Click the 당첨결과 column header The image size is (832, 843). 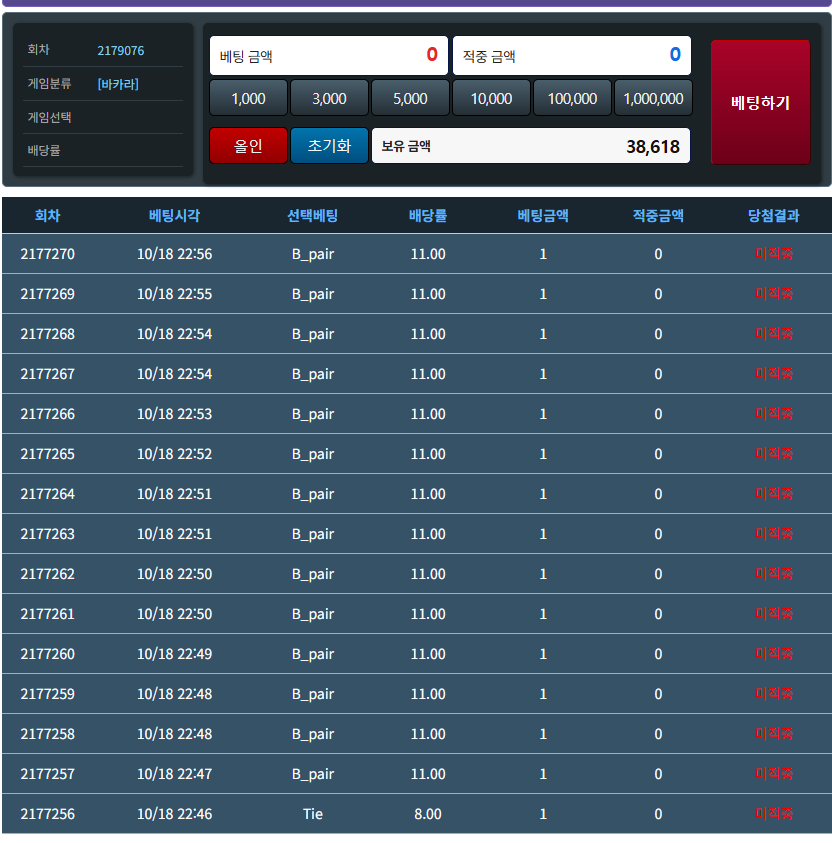[x=773, y=216]
